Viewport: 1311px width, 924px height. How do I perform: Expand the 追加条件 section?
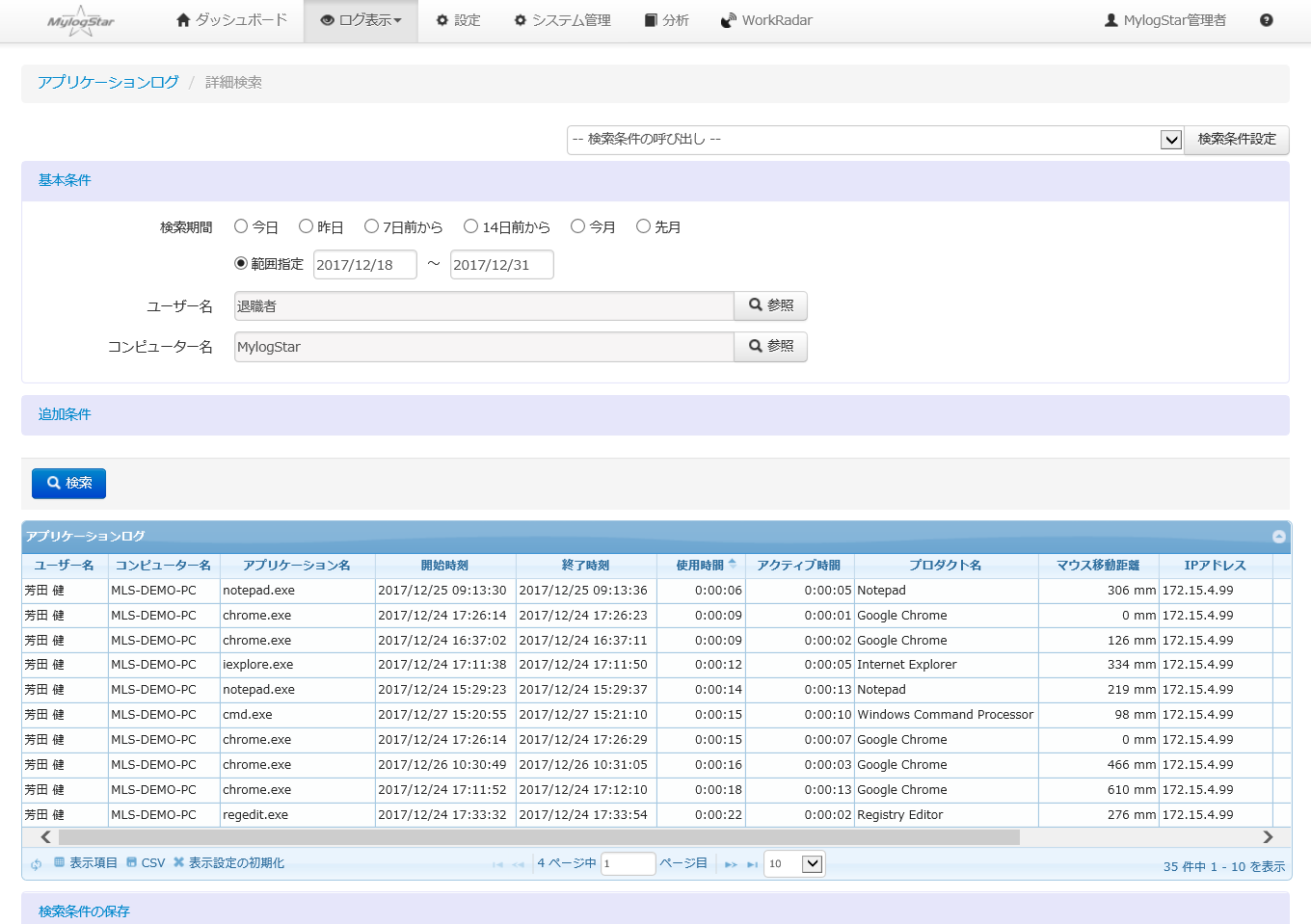[x=65, y=414]
